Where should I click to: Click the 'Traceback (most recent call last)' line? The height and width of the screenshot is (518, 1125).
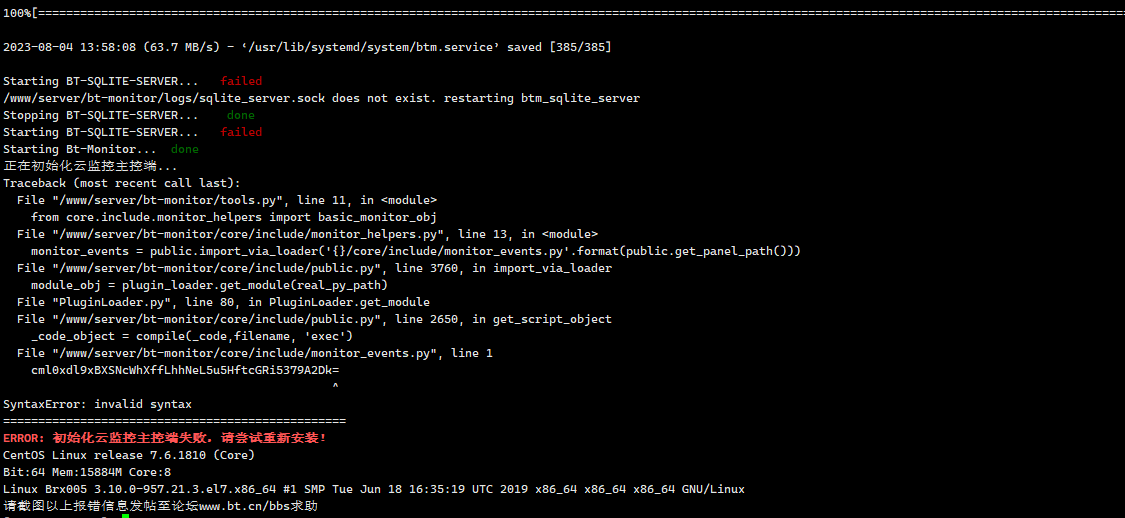[x=122, y=183]
